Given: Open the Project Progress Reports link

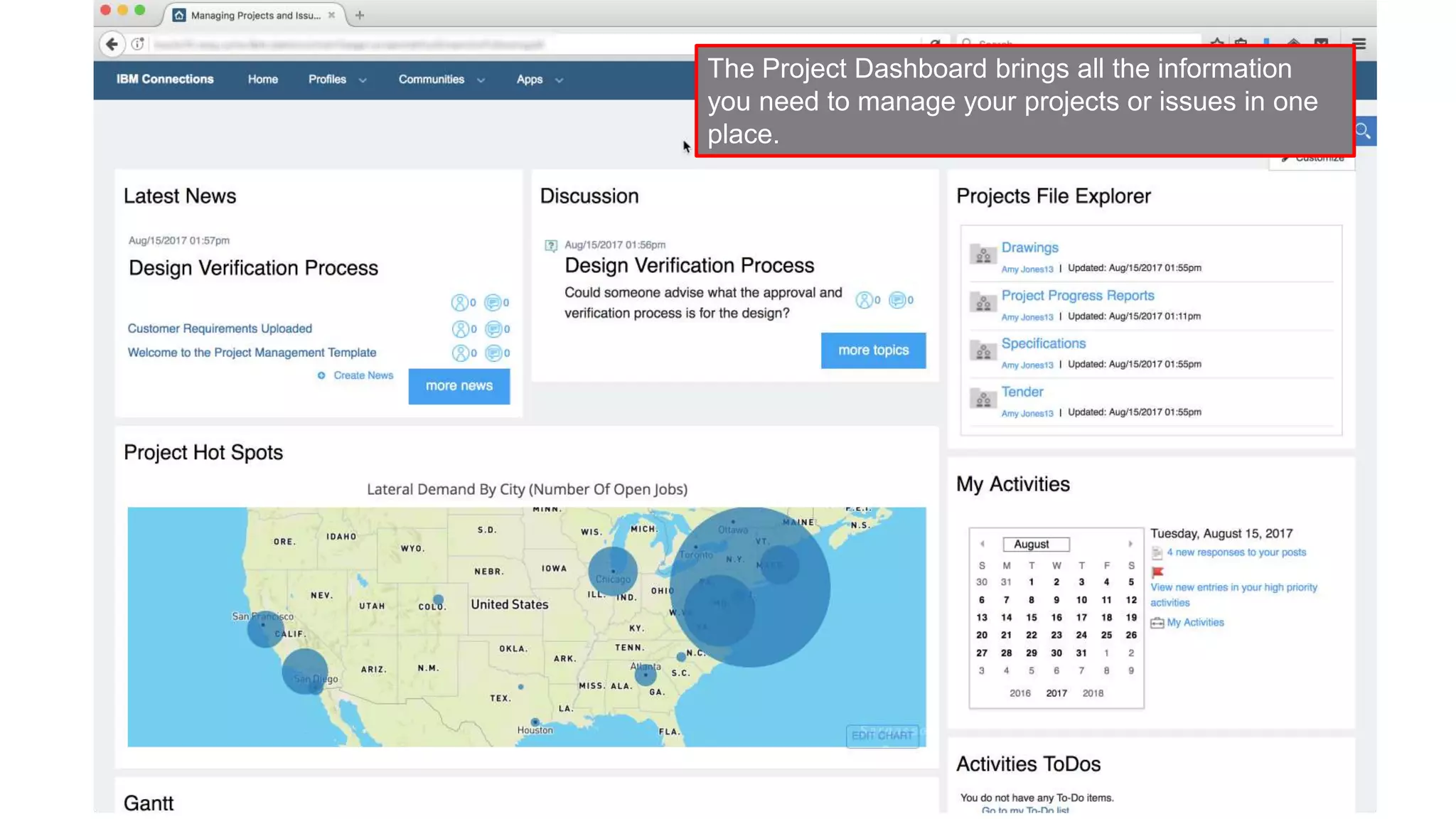Looking at the screenshot, I should pyautogui.click(x=1077, y=296).
